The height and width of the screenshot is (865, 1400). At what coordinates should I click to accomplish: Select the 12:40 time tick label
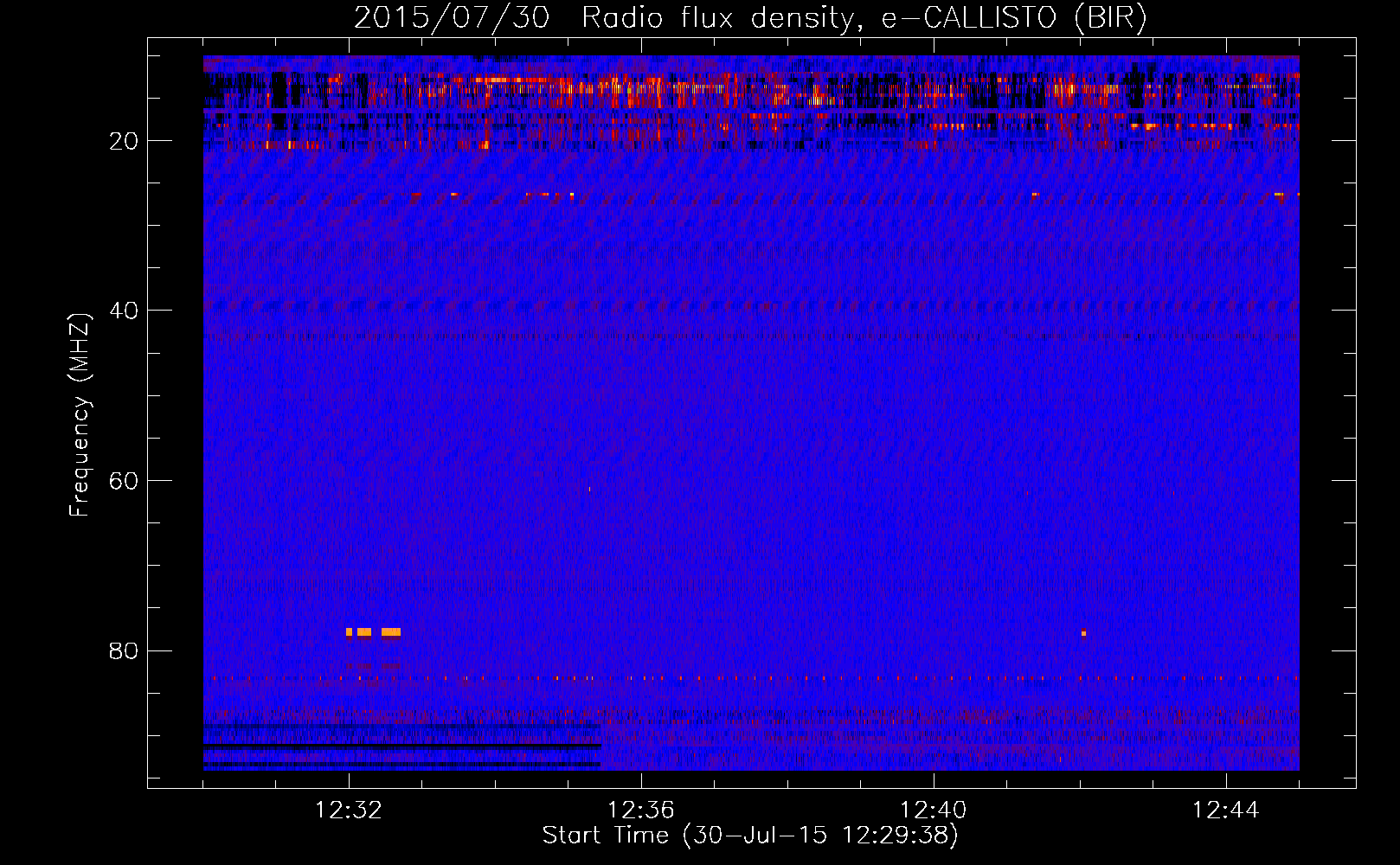934,811
